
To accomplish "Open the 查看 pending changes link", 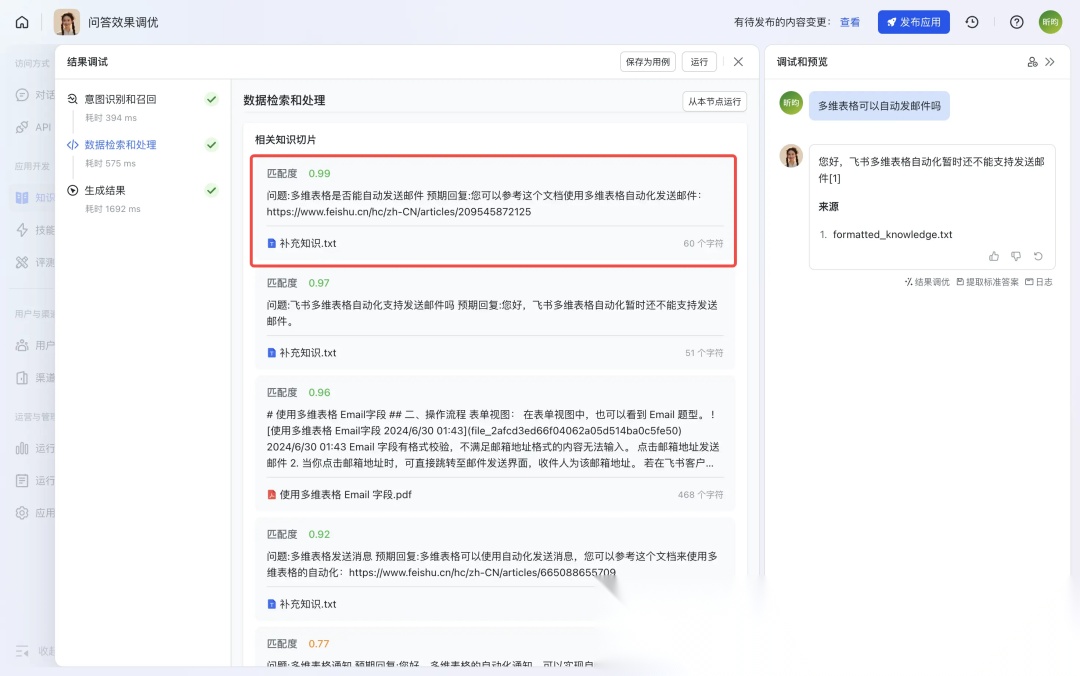I will [x=850, y=22].
